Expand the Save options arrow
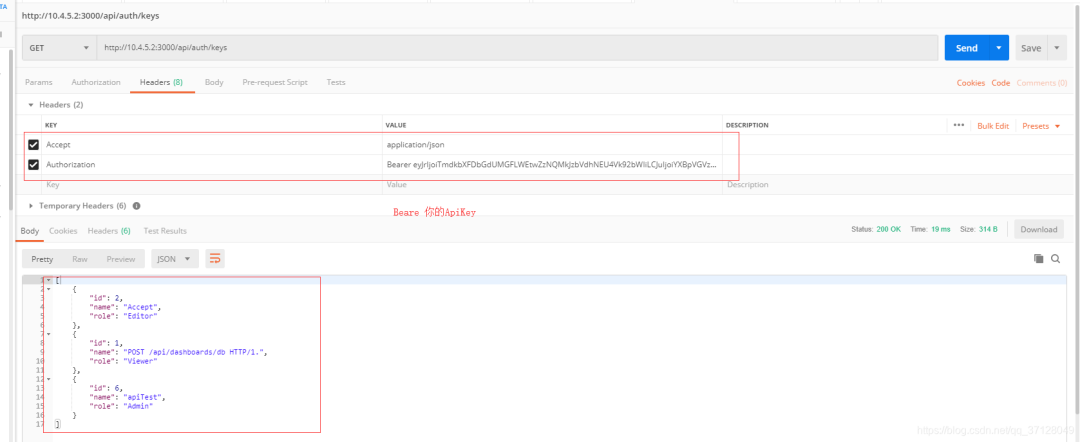The height and width of the screenshot is (442, 1080). click(x=1057, y=48)
